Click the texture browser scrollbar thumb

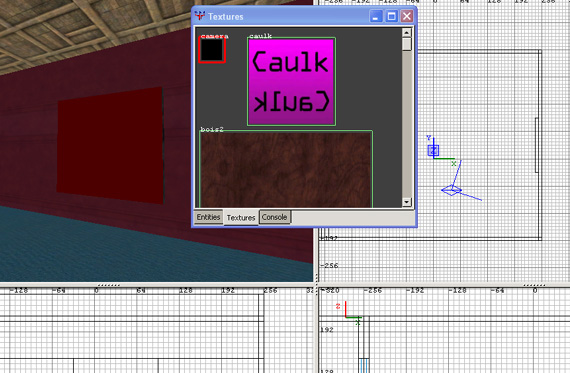[407, 44]
